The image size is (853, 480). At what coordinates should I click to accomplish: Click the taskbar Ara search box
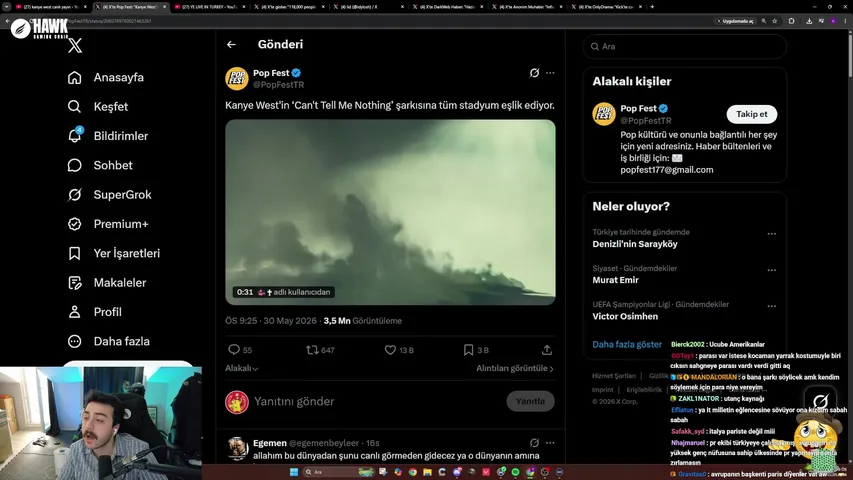[x=338, y=472]
